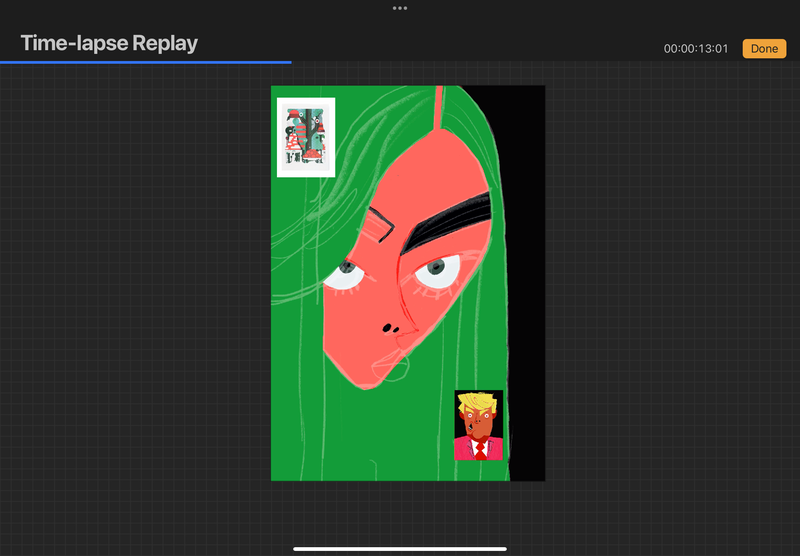The width and height of the screenshot is (800, 556).
Task: Click the red hair-part line at top of head
Action: pos(438,108)
